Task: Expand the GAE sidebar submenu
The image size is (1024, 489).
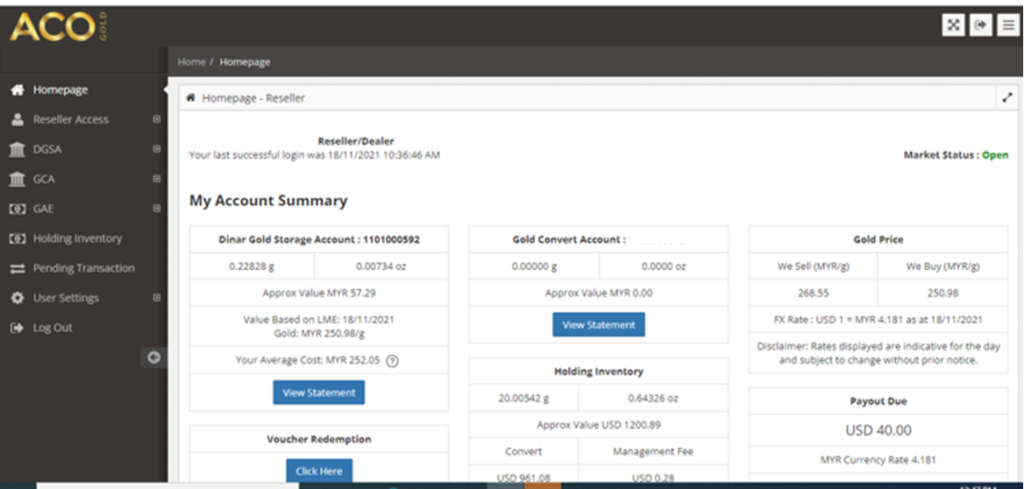Action: [x=156, y=208]
